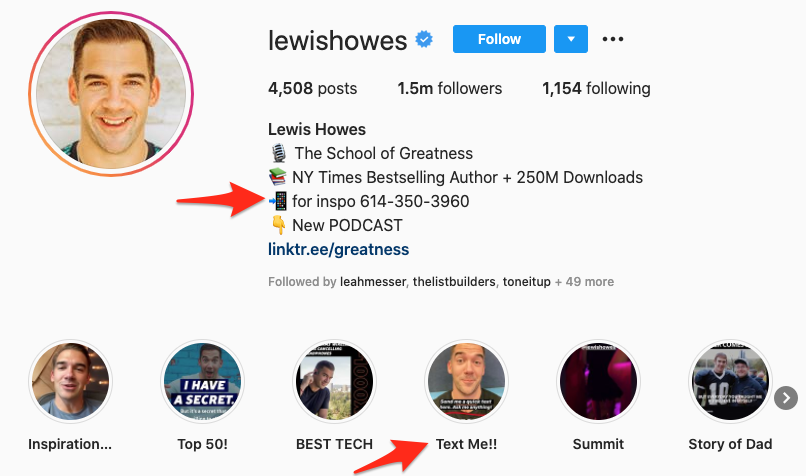Open the 1,154 following list
The image size is (806, 476).
tap(596, 88)
